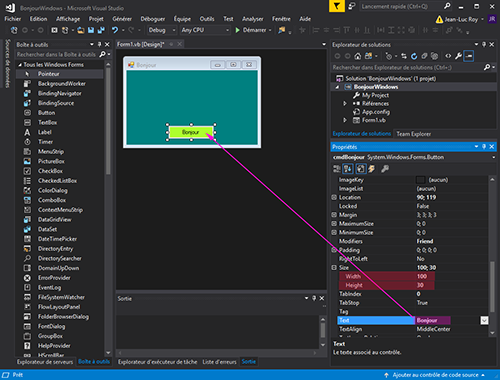The width and height of the screenshot is (500, 380).
Task: Click the Refresh icon in Solution Explorer
Action: [414, 56]
